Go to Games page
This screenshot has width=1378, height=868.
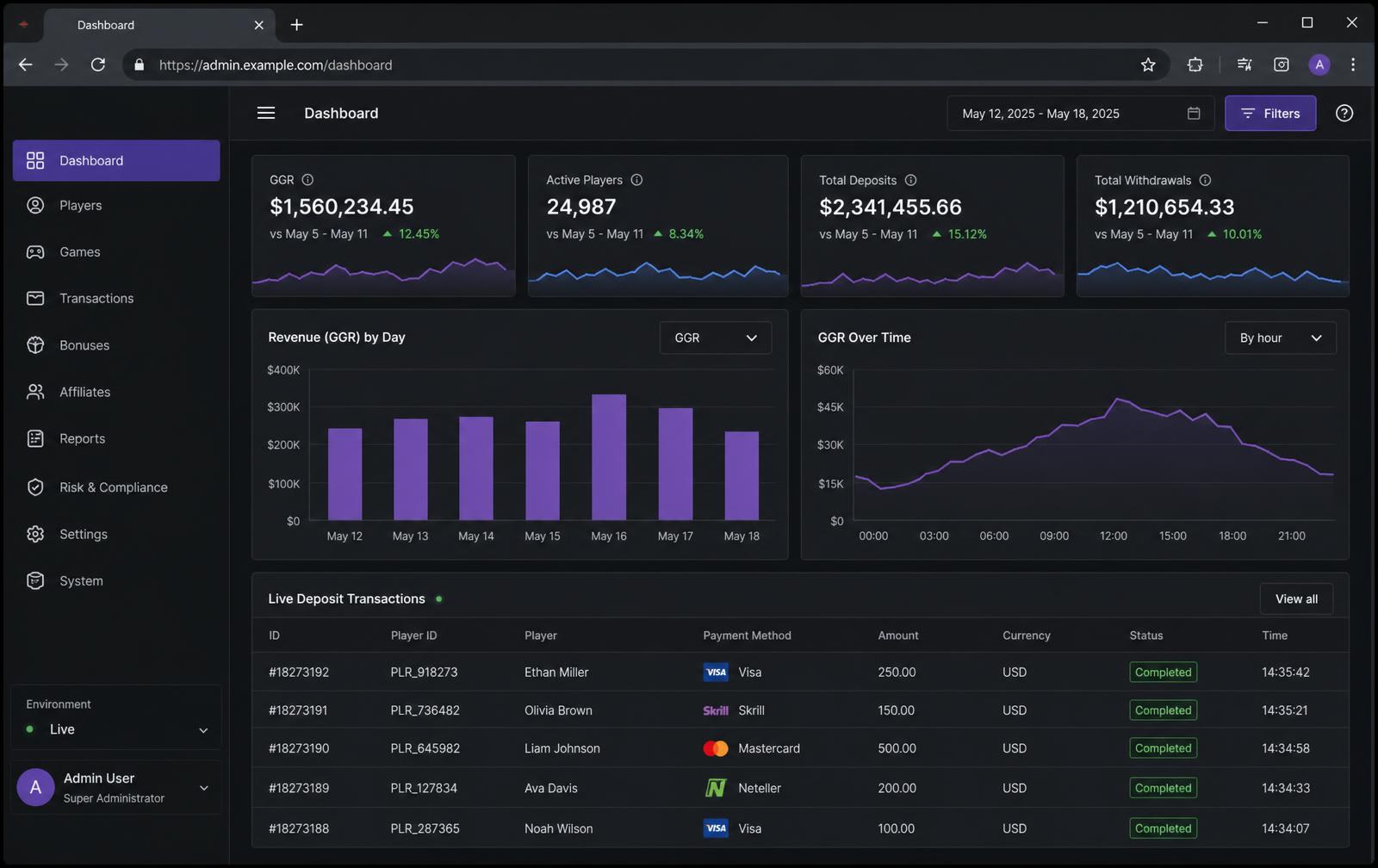coord(116,251)
